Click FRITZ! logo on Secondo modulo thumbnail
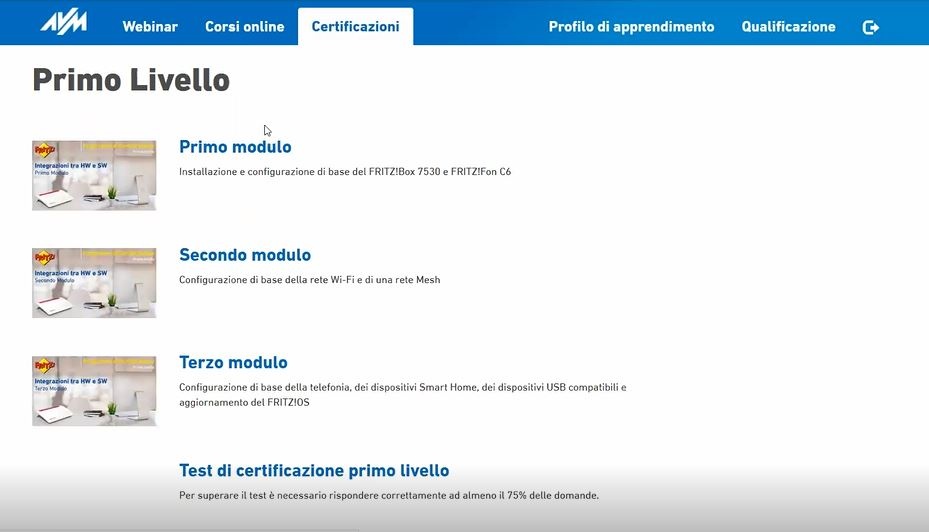929x532 pixels. coord(44,258)
